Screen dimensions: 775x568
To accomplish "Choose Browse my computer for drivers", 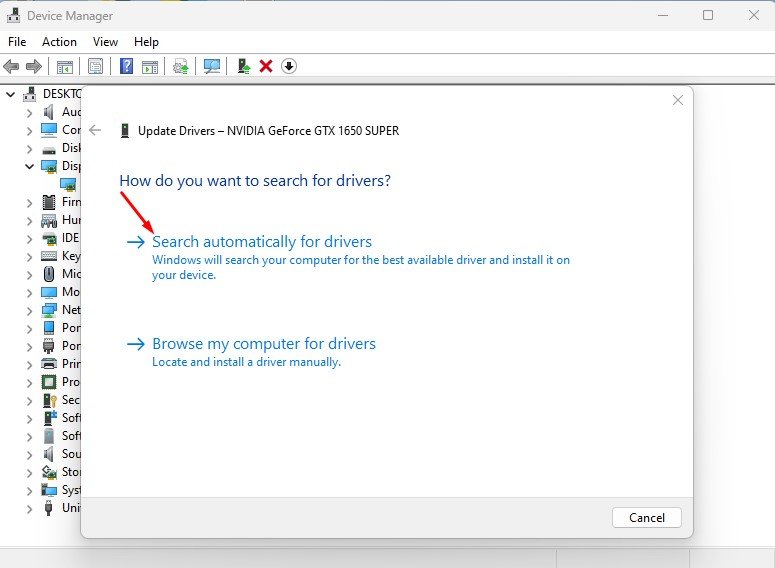I will click(x=264, y=344).
